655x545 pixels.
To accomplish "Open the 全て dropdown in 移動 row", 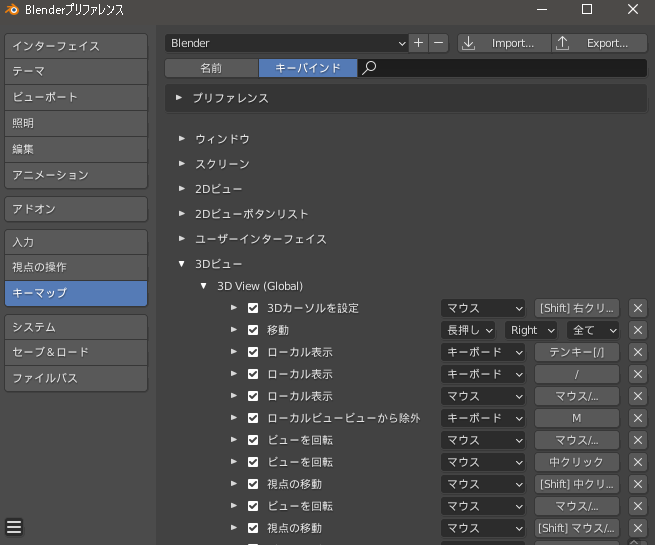I will [x=593, y=330].
